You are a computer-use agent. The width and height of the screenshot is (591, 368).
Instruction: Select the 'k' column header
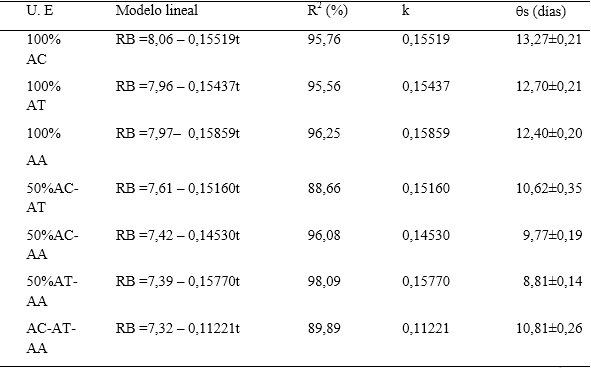[x=406, y=10]
